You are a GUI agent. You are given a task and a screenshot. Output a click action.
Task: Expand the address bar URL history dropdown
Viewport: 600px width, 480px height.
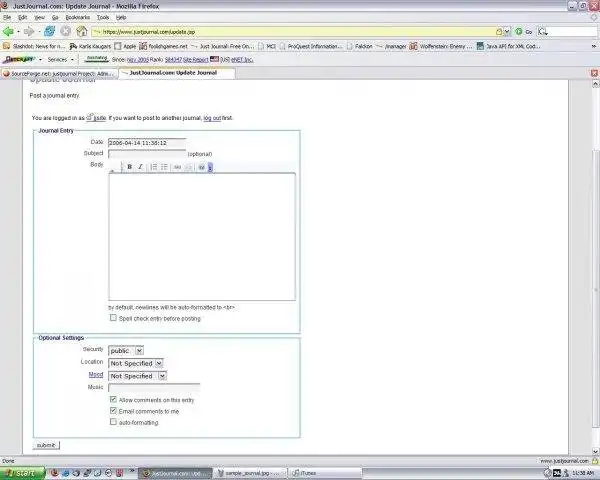point(507,32)
